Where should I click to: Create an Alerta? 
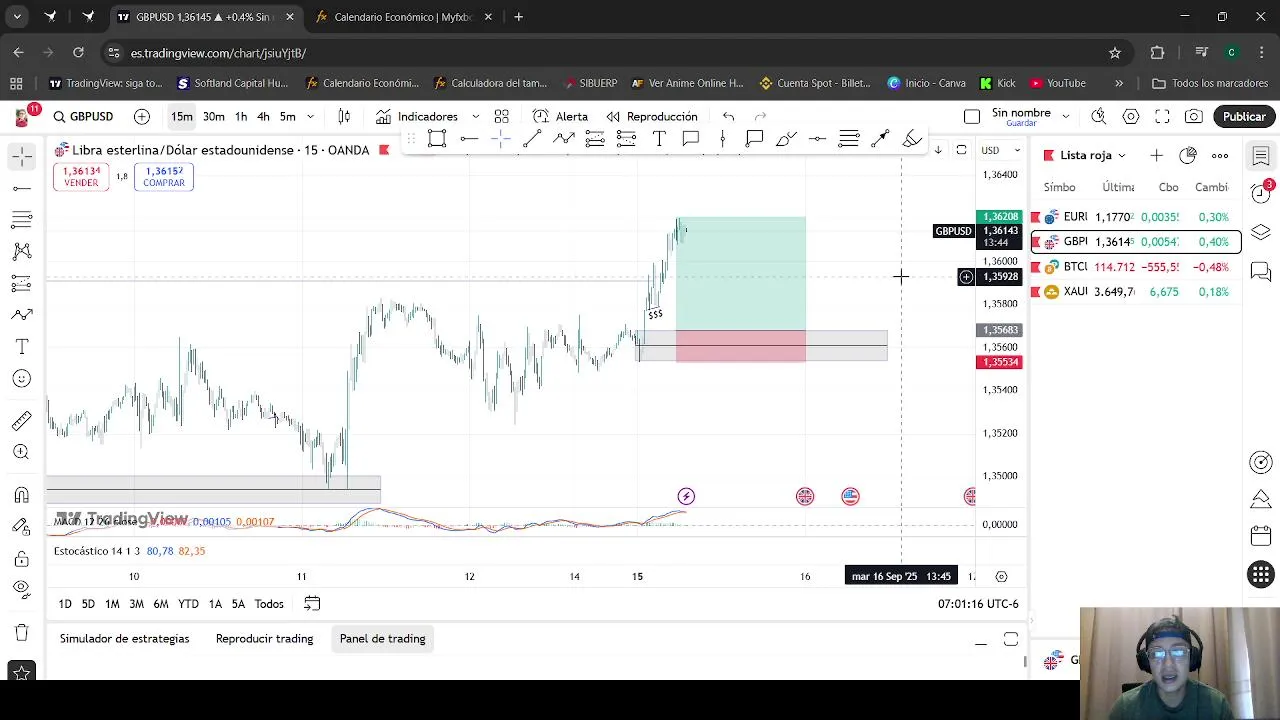tap(560, 117)
